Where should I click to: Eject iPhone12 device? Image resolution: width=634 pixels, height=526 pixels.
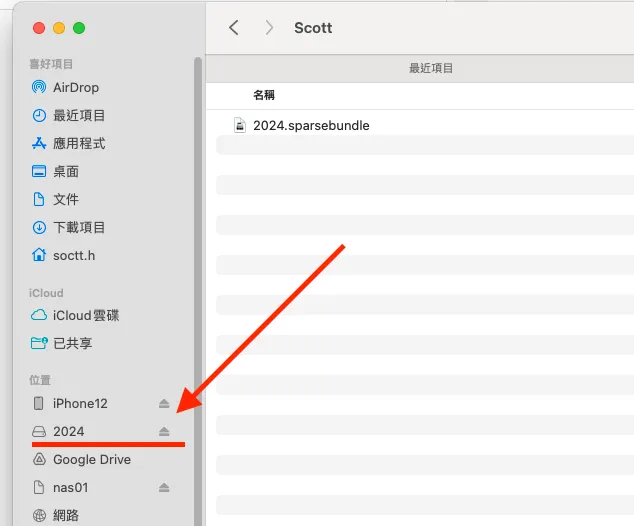tap(164, 403)
